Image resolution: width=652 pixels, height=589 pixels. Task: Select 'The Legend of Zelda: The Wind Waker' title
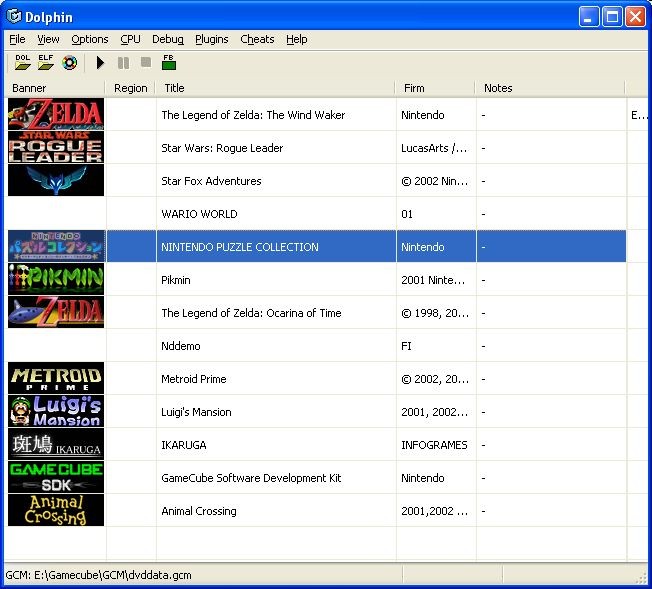pyautogui.click(x=253, y=115)
